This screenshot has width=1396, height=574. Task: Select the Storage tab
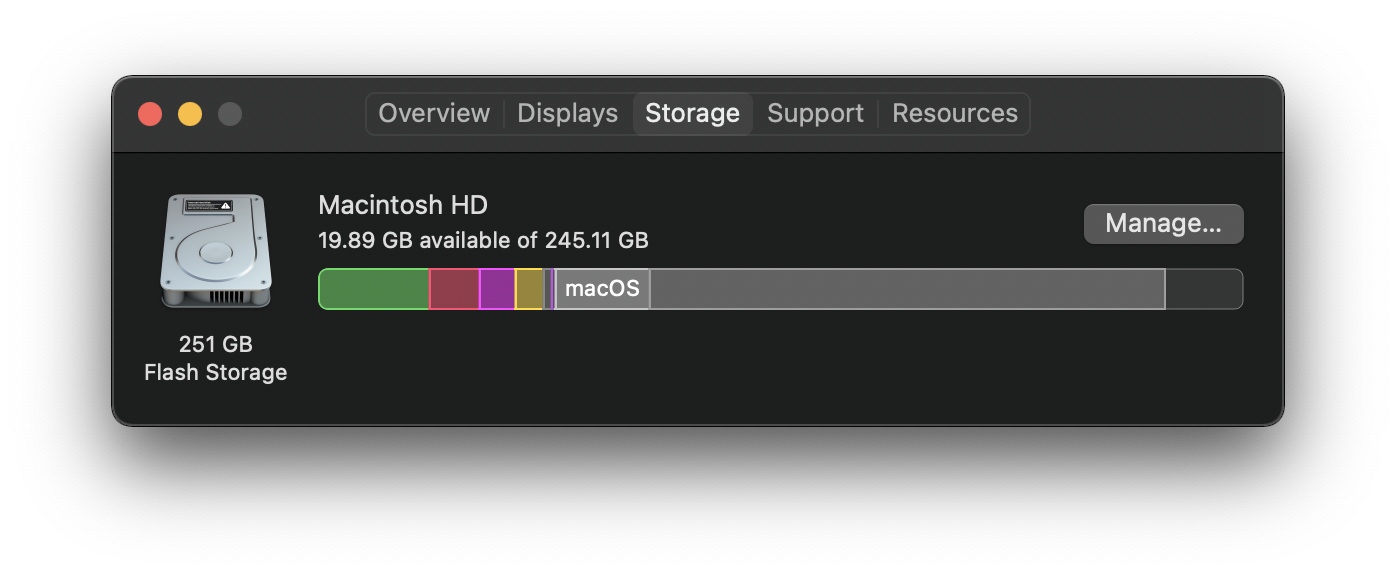pyautogui.click(x=692, y=114)
